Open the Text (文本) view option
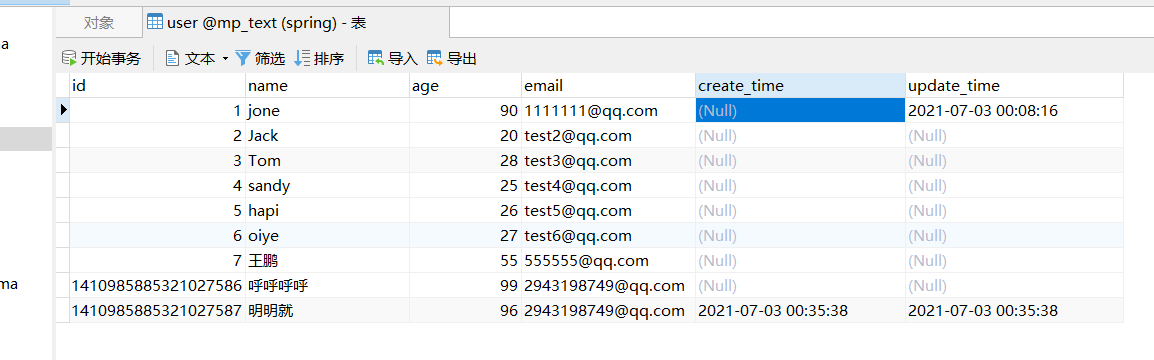The image size is (1154, 360). point(191,59)
